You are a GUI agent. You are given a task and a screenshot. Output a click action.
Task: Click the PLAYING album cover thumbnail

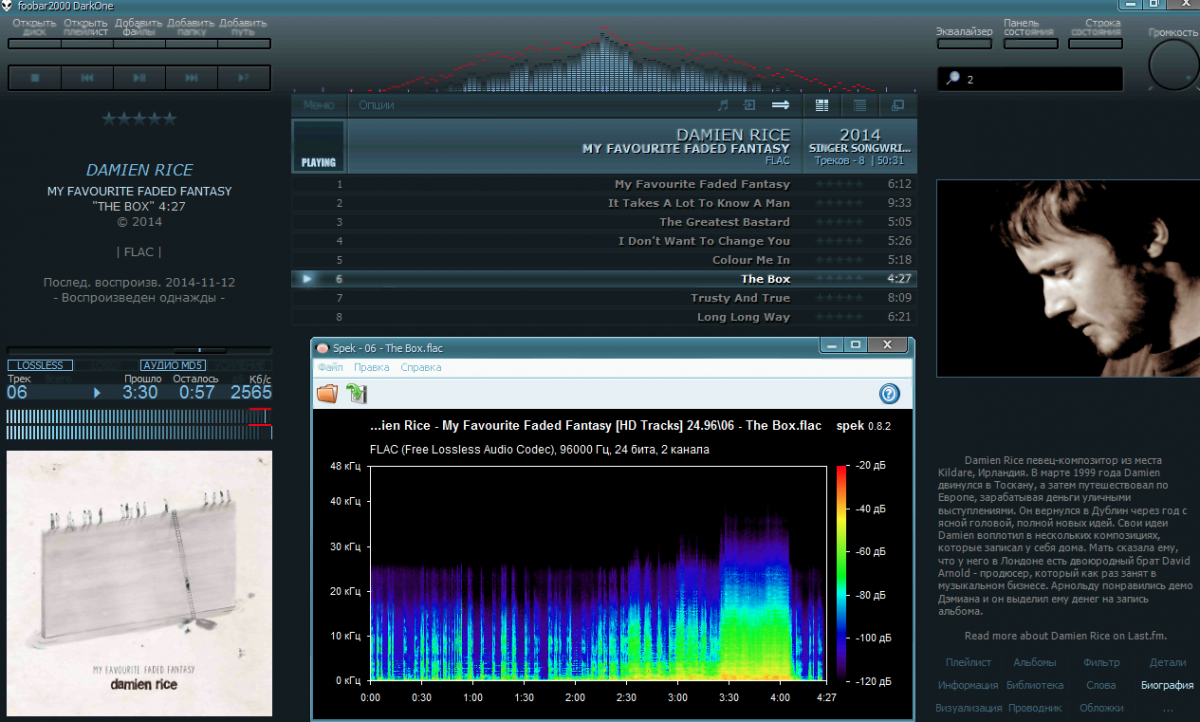point(319,146)
